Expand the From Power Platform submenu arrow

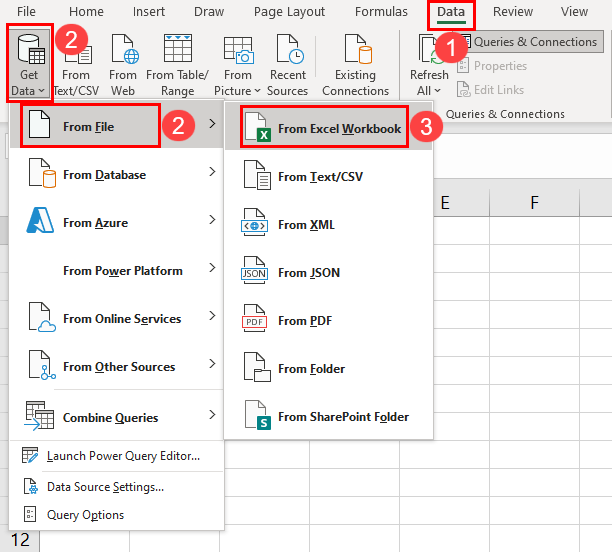212,267
